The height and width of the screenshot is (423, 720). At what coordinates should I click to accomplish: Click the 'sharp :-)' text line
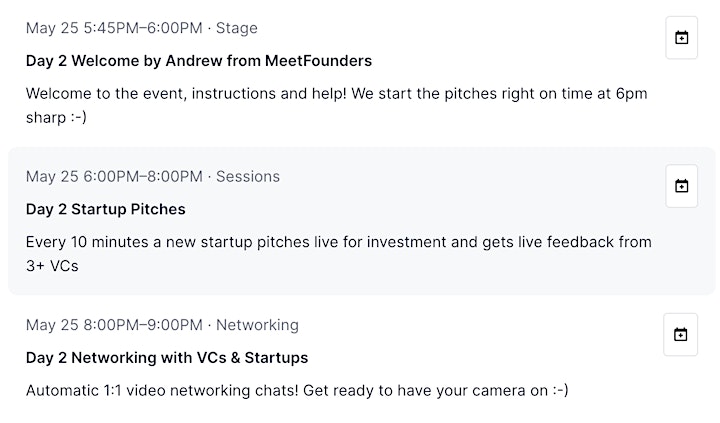(x=56, y=118)
